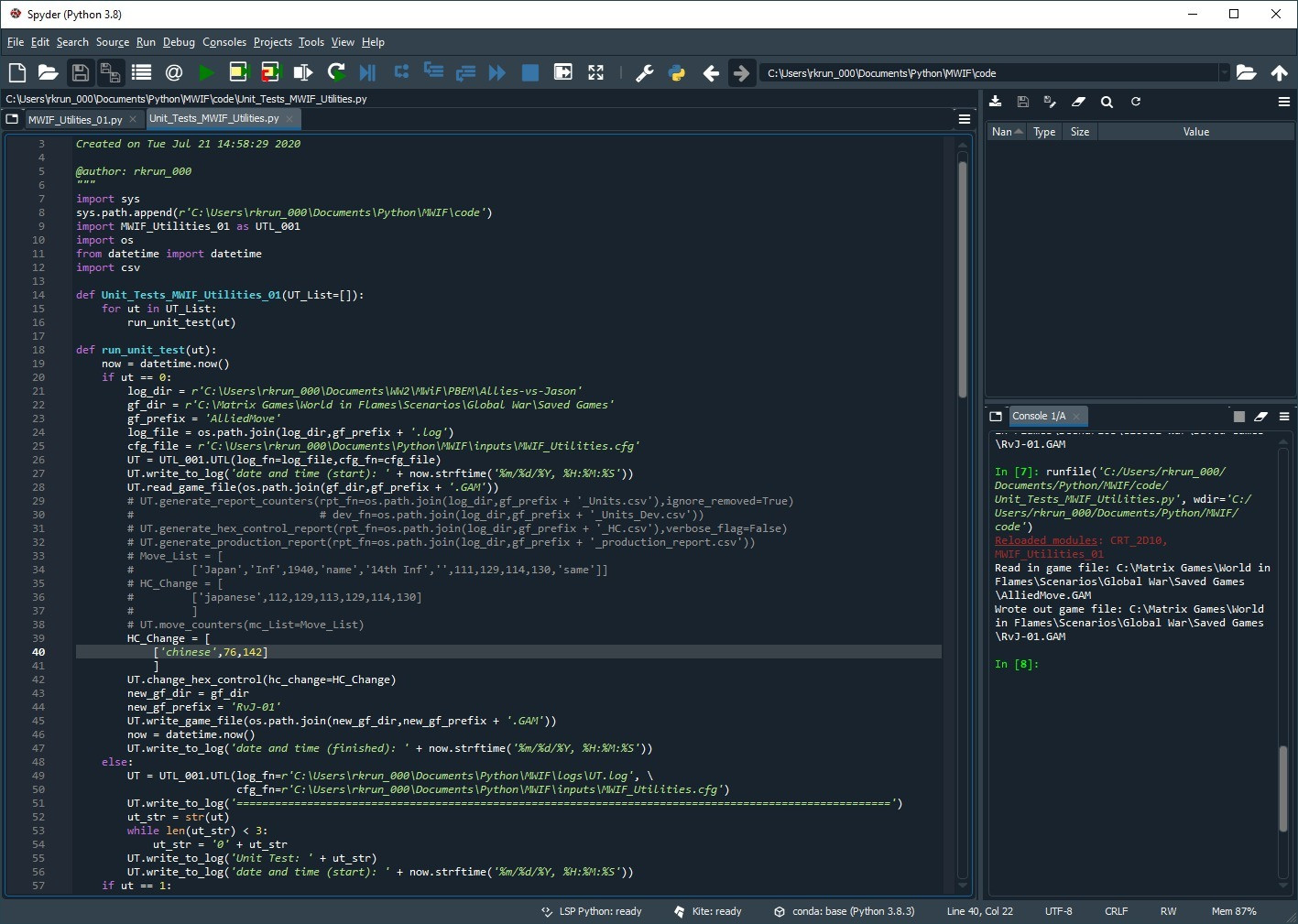Switch to MWIF_Utilities_01.py tab
Image resolution: width=1298 pixels, height=924 pixels.
click(75, 120)
